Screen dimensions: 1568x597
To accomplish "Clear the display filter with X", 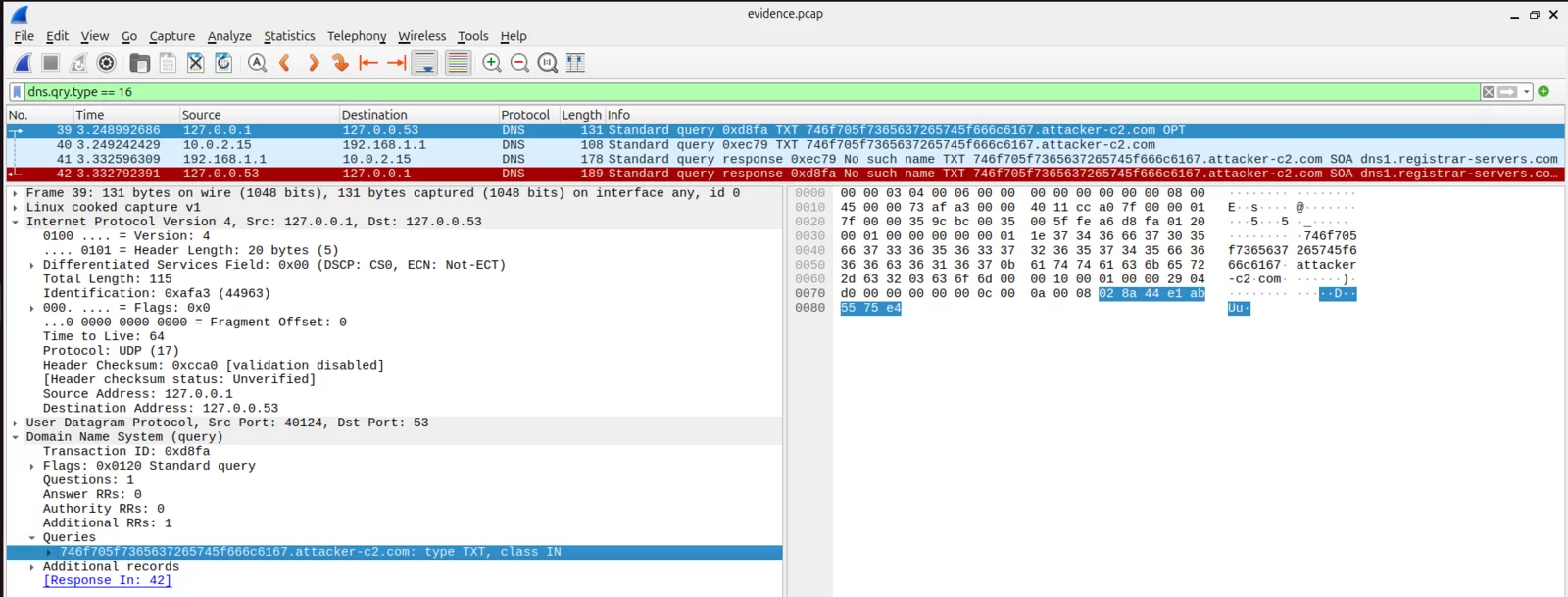I will (x=1489, y=92).
